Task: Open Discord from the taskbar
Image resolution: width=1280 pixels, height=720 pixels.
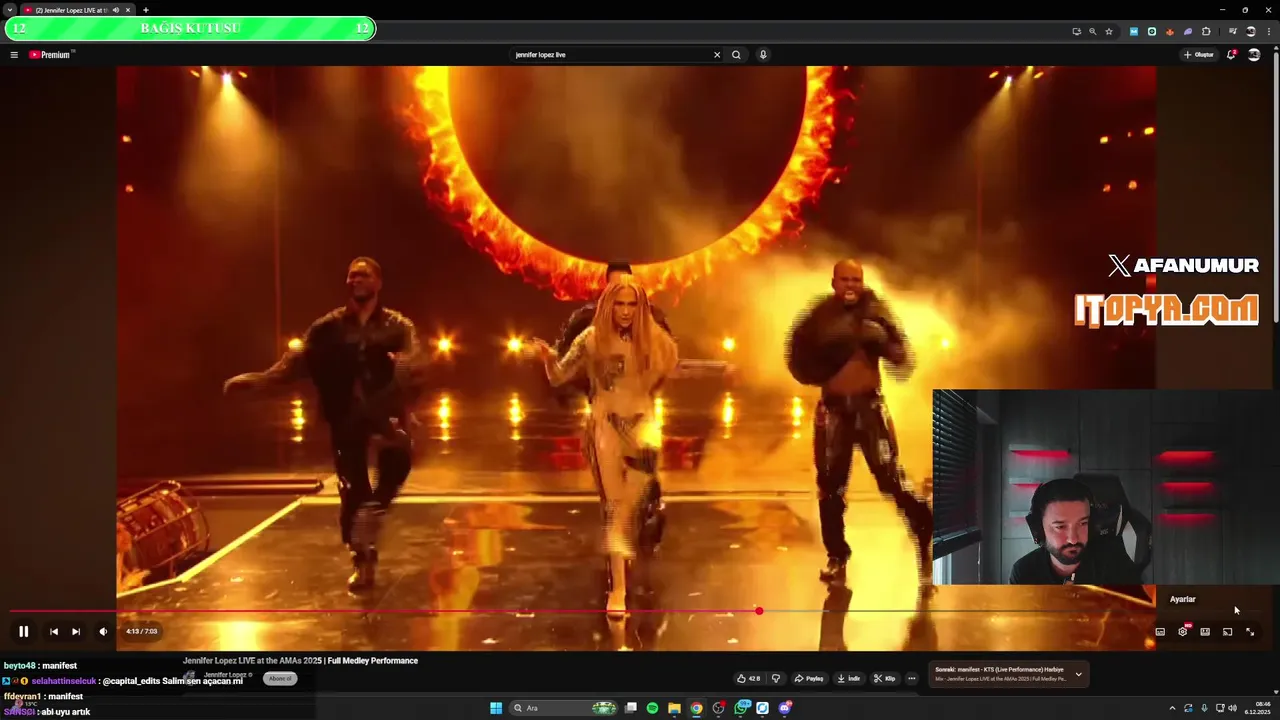Action: tap(785, 708)
